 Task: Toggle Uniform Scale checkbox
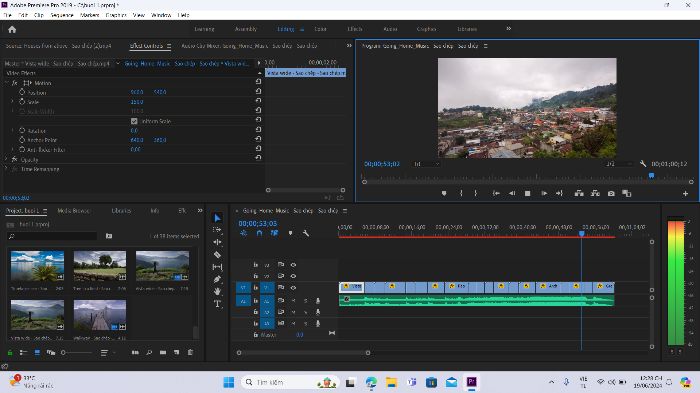pos(134,121)
